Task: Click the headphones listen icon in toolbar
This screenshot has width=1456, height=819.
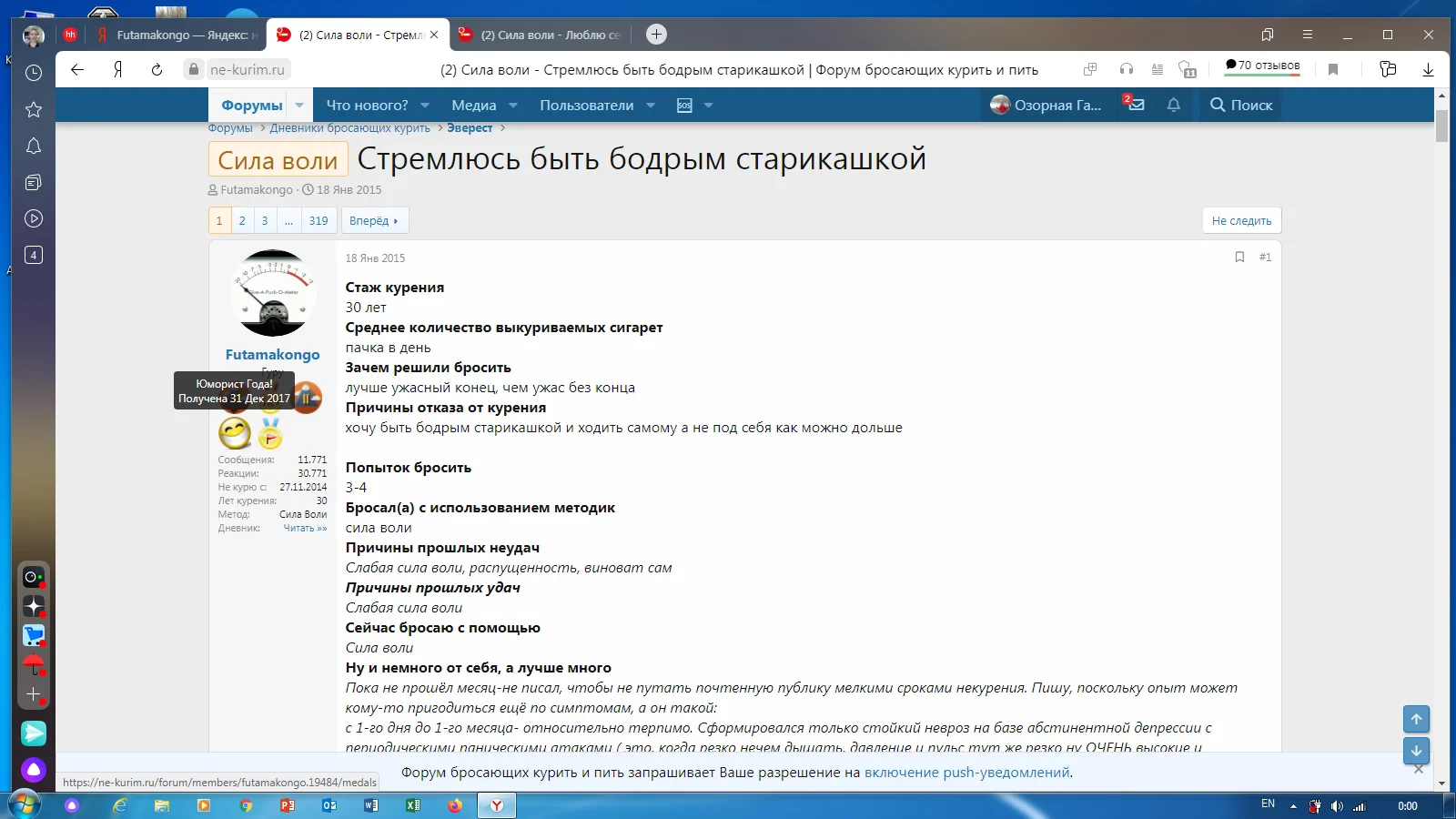Action: pyautogui.click(x=1127, y=69)
